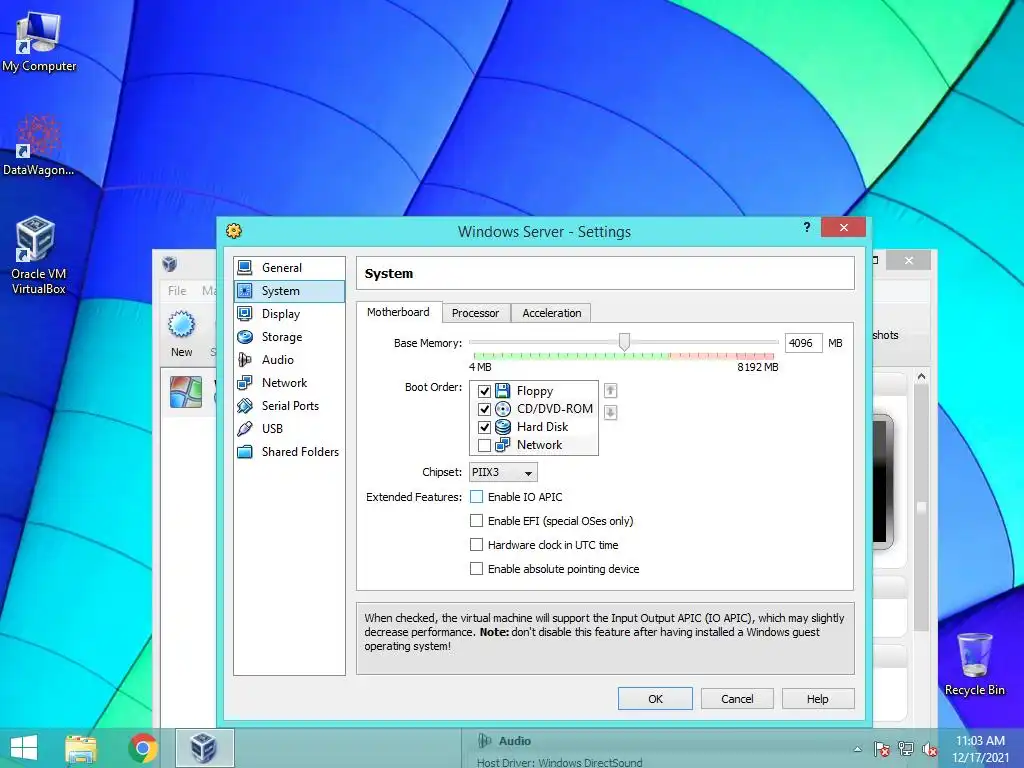
Task: Click the Network boot device icon
Action: [502, 445]
